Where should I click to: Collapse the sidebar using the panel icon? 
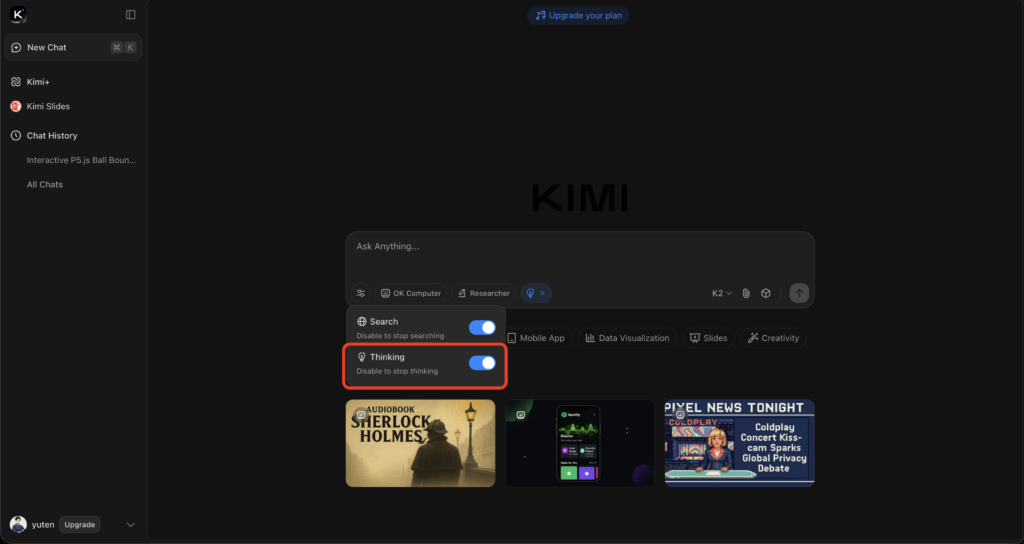coord(131,15)
